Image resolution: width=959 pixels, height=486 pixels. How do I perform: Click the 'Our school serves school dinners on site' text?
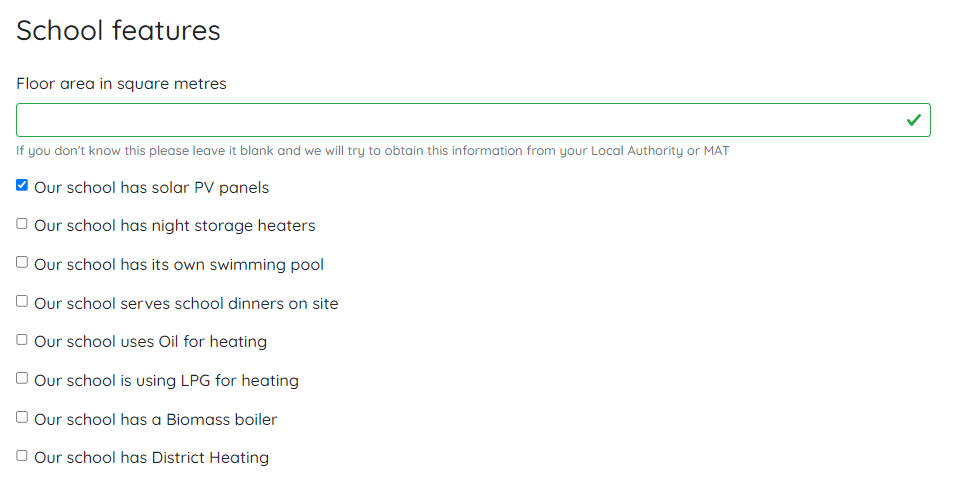click(186, 304)
